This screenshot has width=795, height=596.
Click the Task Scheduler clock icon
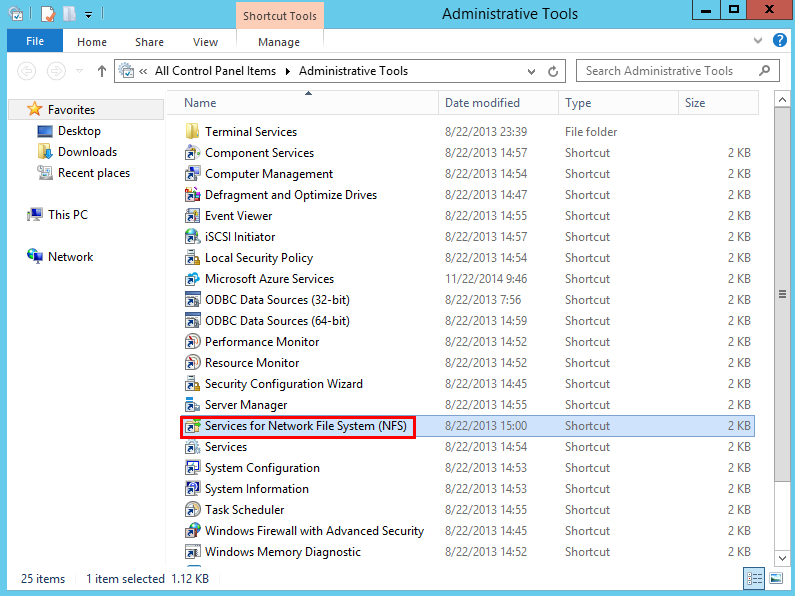point(192,510)
